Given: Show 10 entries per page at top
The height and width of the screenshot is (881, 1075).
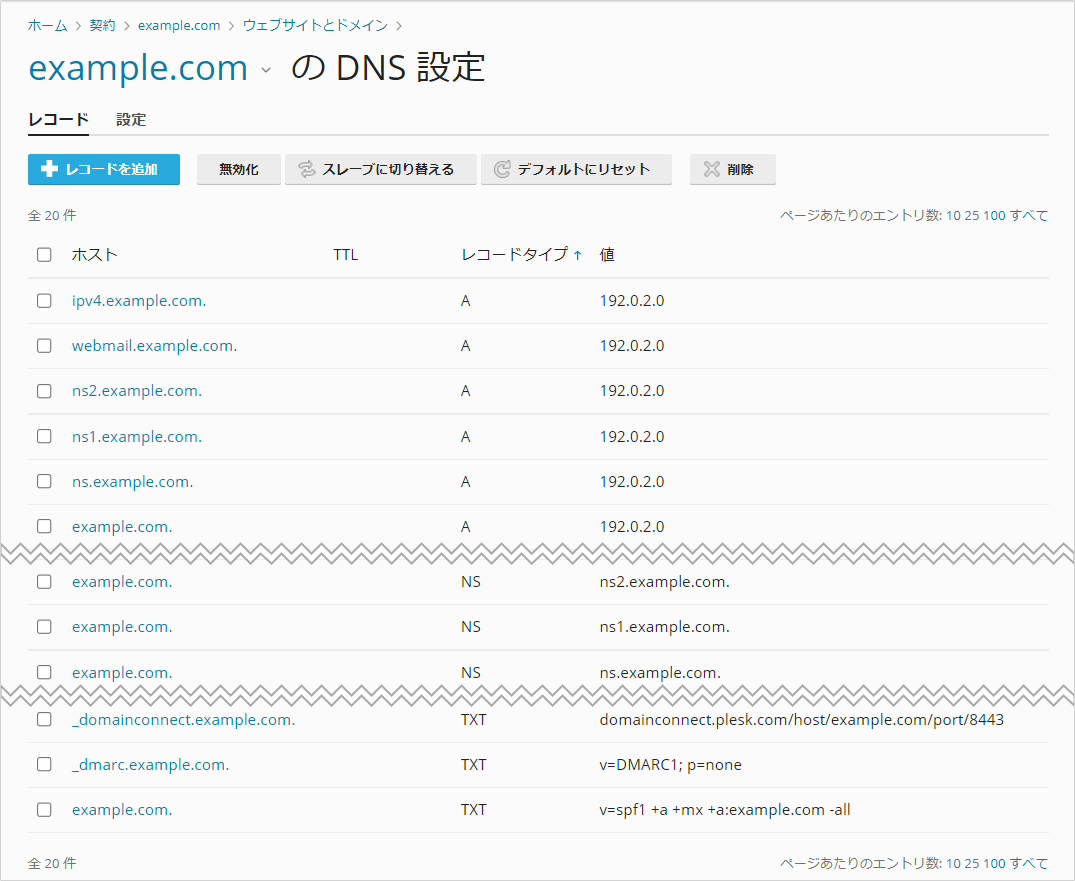Looking at the screenshot, I should point(954,215).
